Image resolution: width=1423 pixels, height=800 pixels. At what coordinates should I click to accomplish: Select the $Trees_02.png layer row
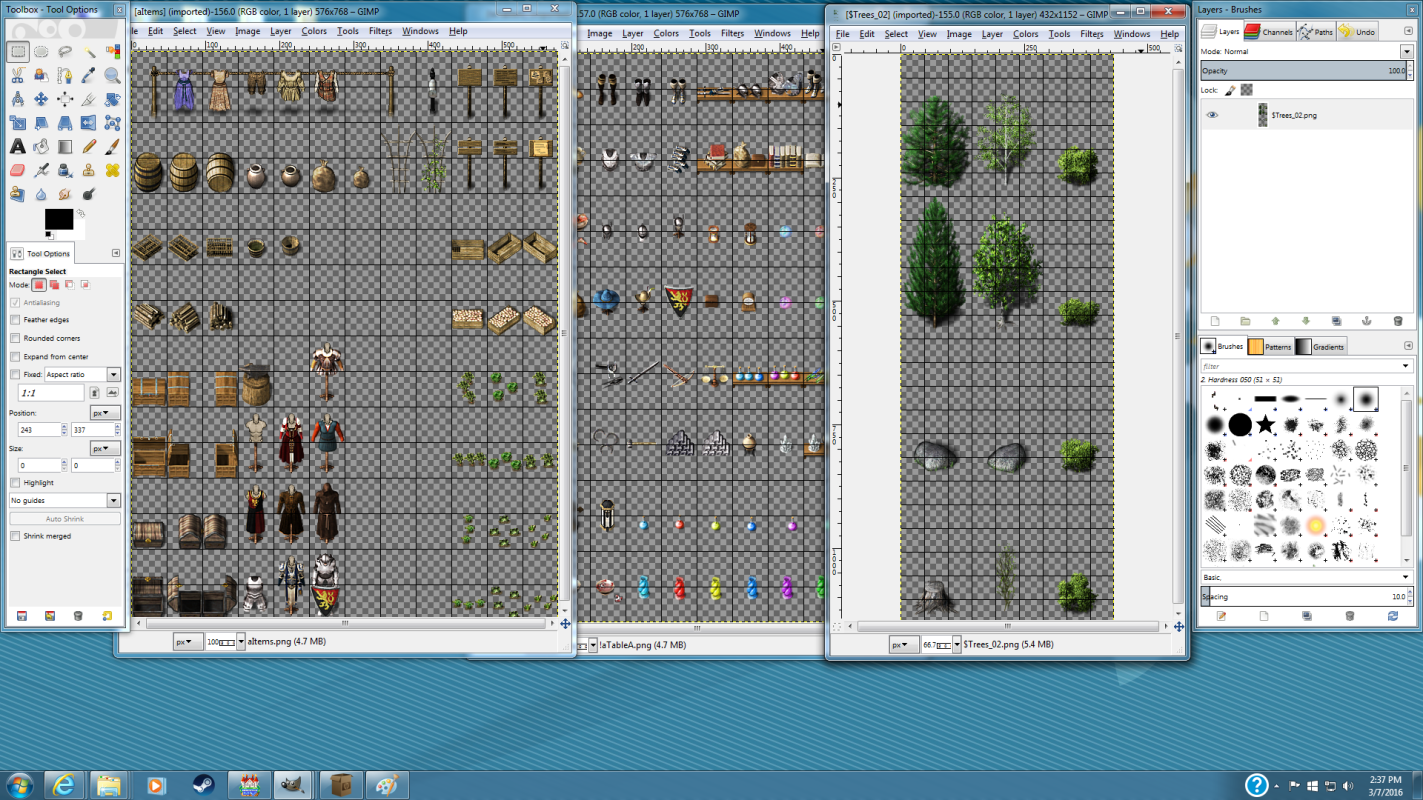pyautogui.click(x=1307, y=115)
